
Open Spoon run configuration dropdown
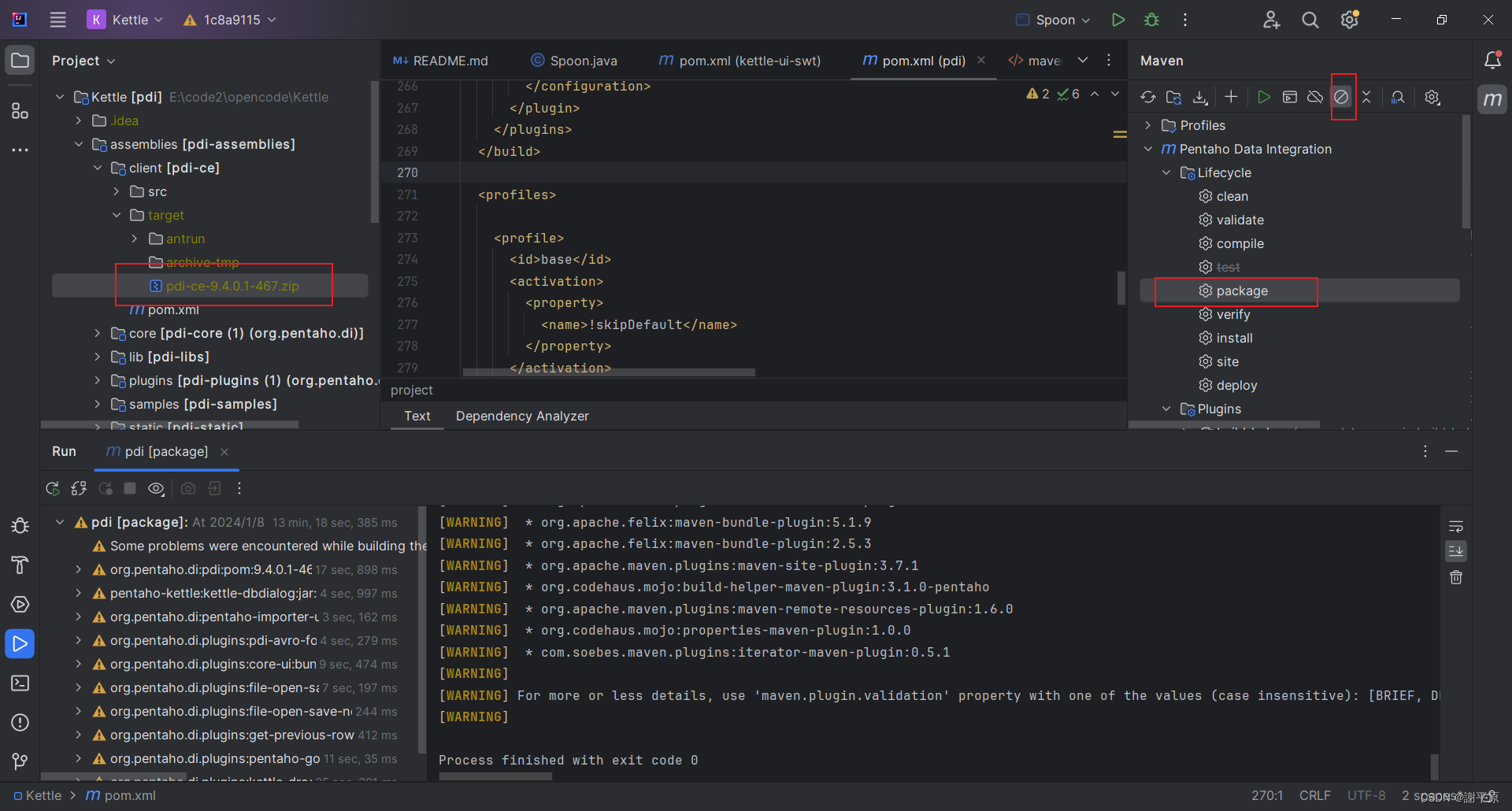(x=1054, y=20)
